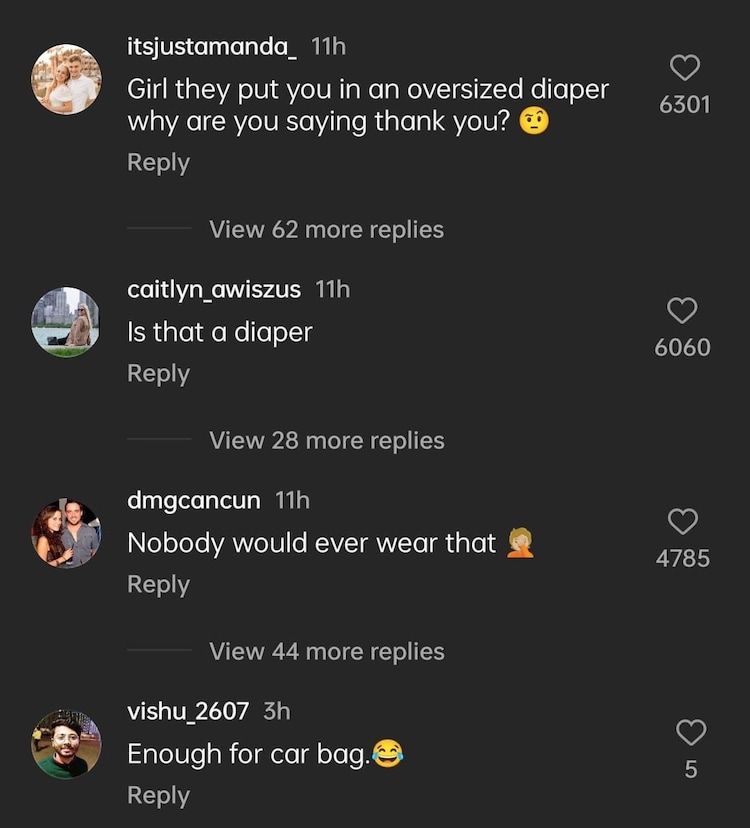750x828 pixels.
Task: Visit the caitlyn_awiszus username link
Action: [x=214, y=289]
